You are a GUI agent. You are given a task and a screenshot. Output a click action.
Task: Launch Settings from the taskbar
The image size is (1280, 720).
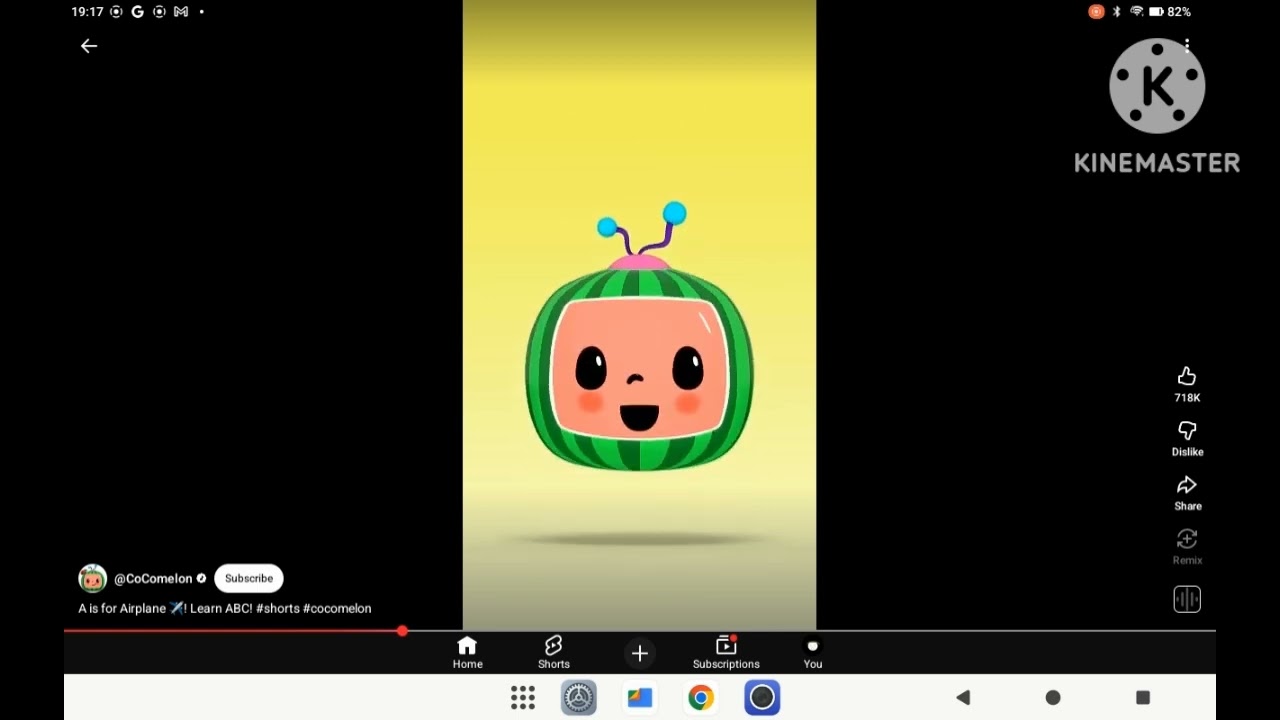(x=579, y=698)
